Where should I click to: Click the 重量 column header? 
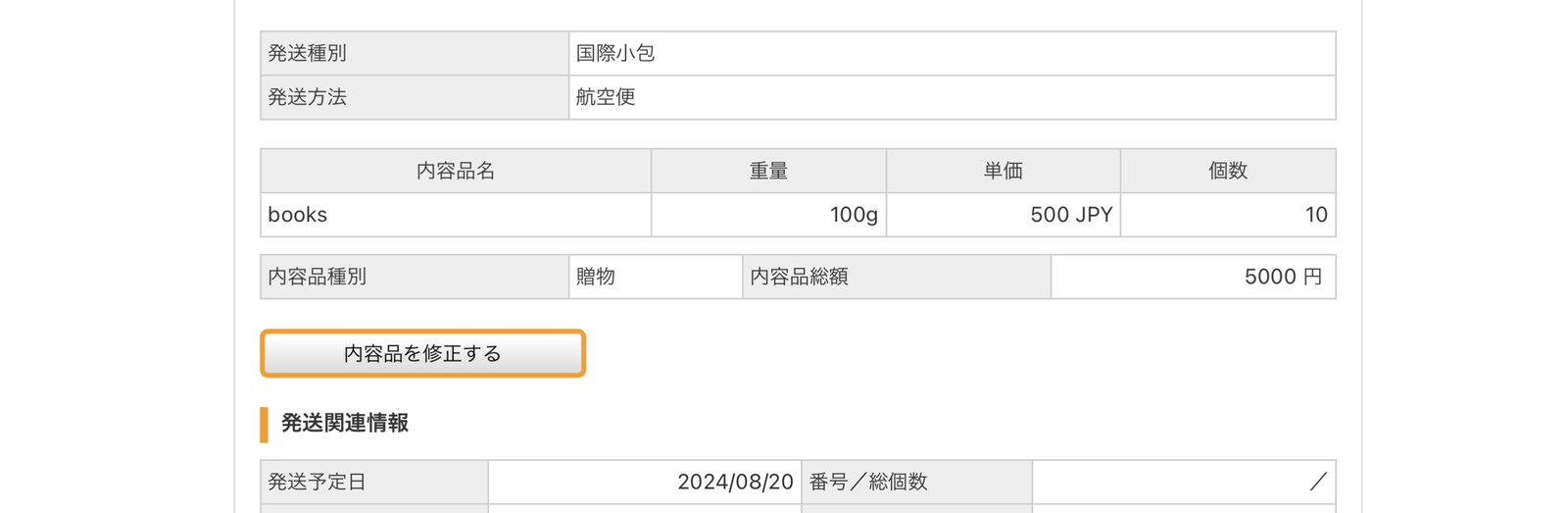(768, 171)
